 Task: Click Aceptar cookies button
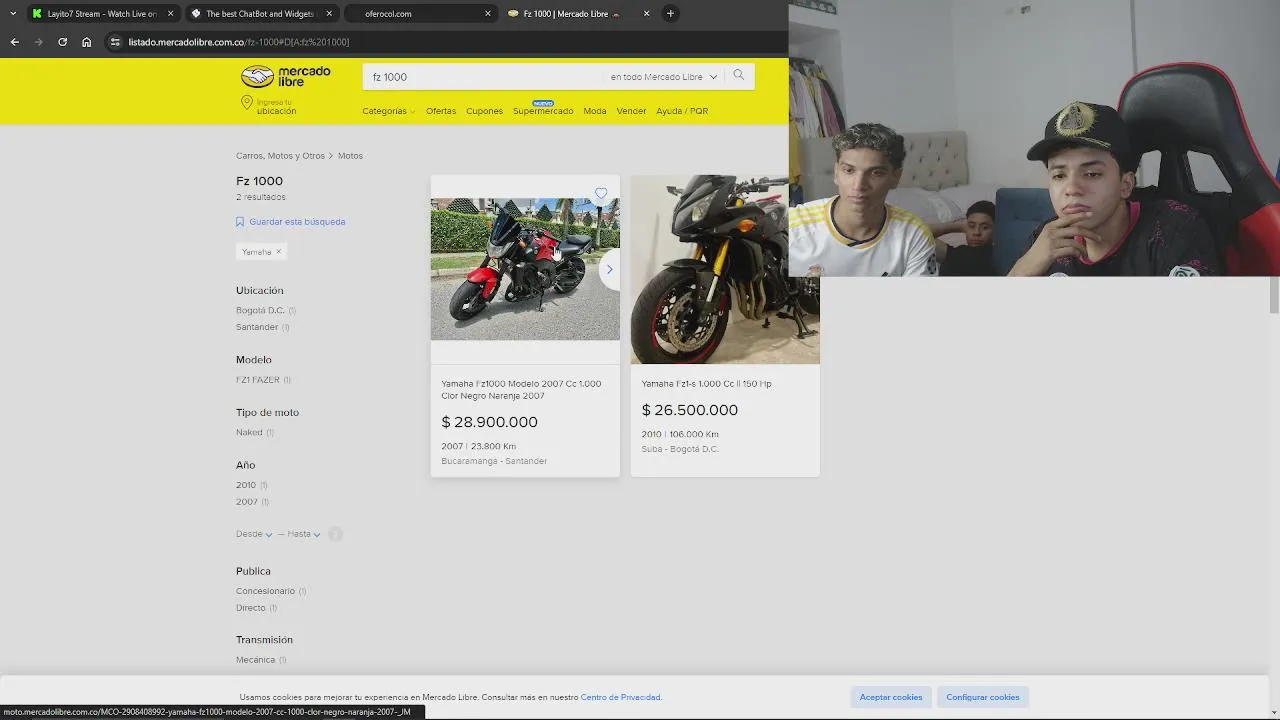click(891, 697)
